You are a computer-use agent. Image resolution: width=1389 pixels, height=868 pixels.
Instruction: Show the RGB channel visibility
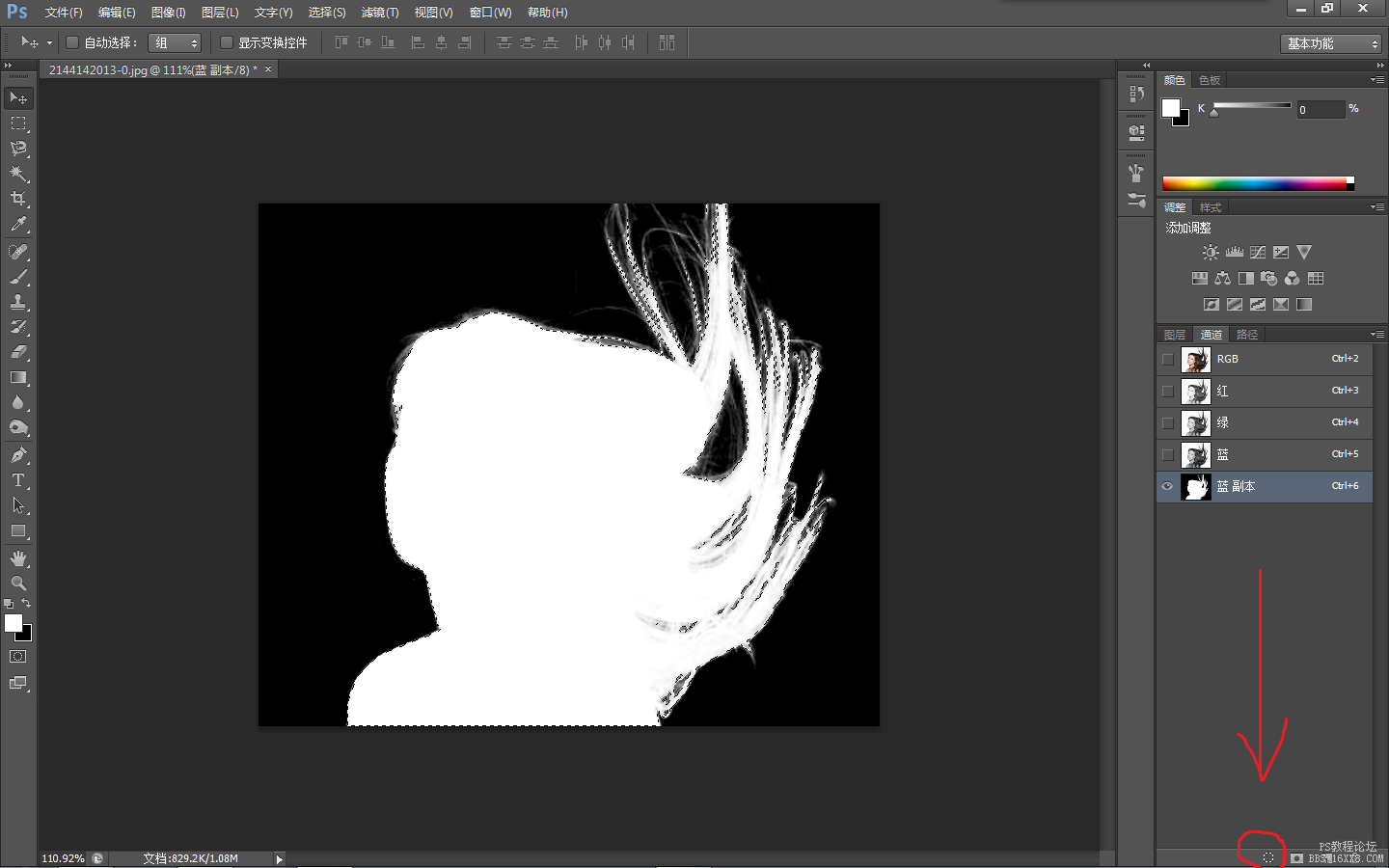(x=1168, y=360)
